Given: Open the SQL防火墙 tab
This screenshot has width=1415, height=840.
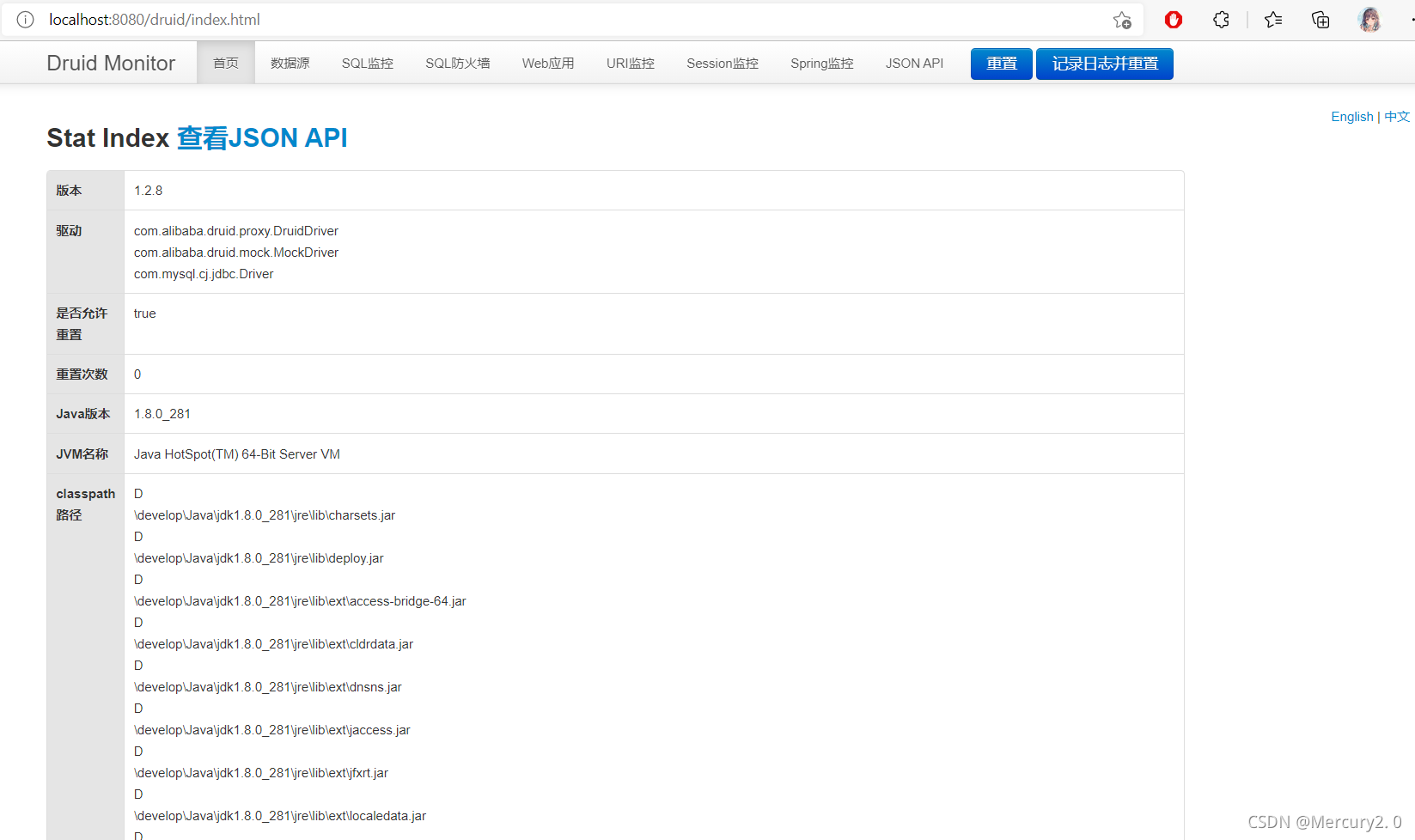Looking at the screenshot, I should (x=458, y=63).
